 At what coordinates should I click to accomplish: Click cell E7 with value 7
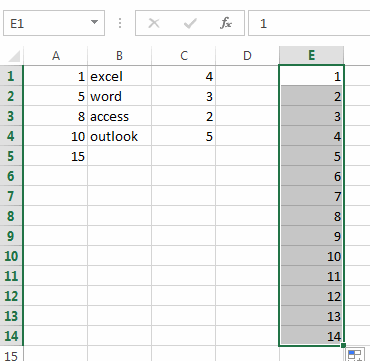[311, 196]
